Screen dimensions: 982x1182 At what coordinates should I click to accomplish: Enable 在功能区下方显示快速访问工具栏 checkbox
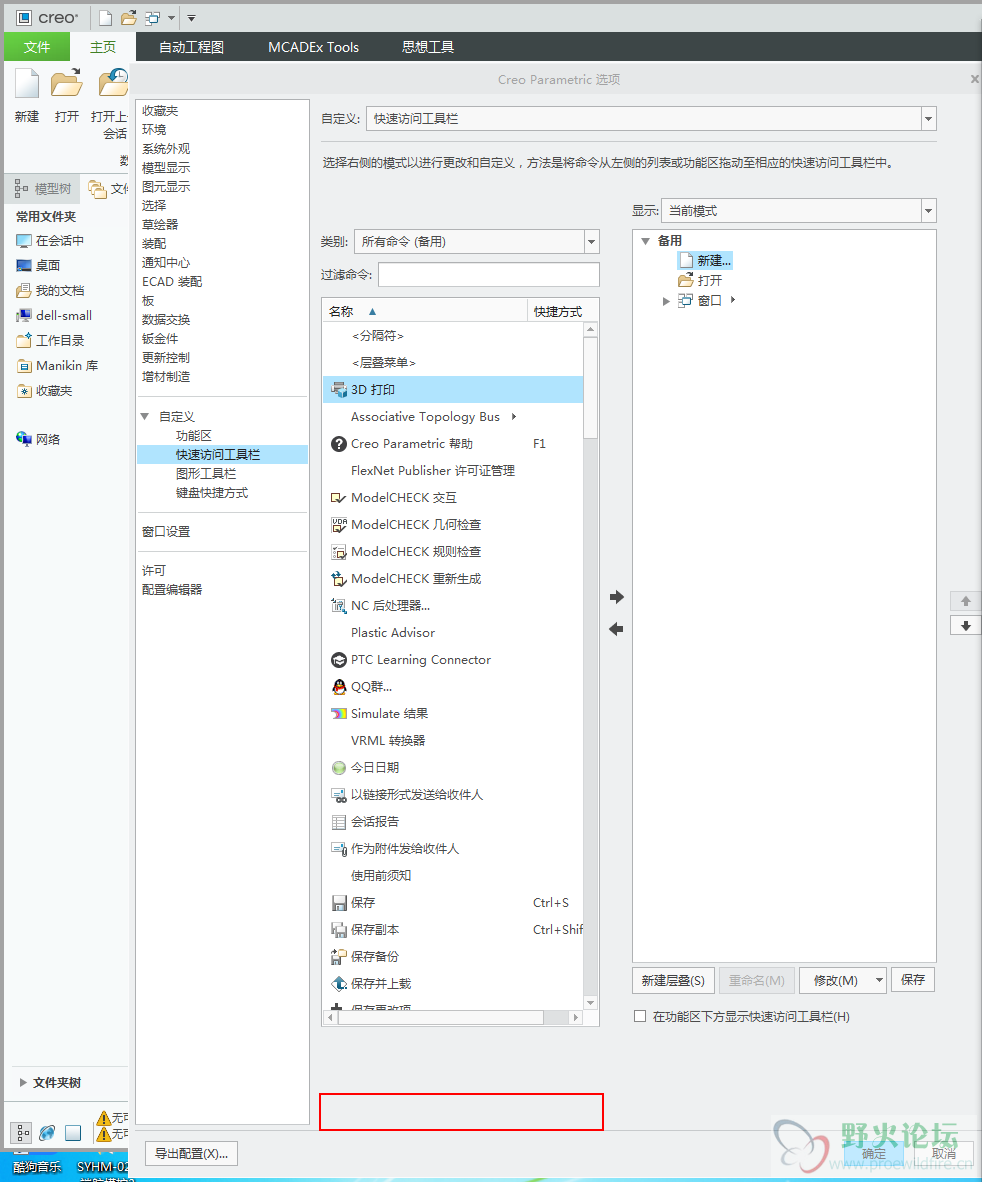640,1016
